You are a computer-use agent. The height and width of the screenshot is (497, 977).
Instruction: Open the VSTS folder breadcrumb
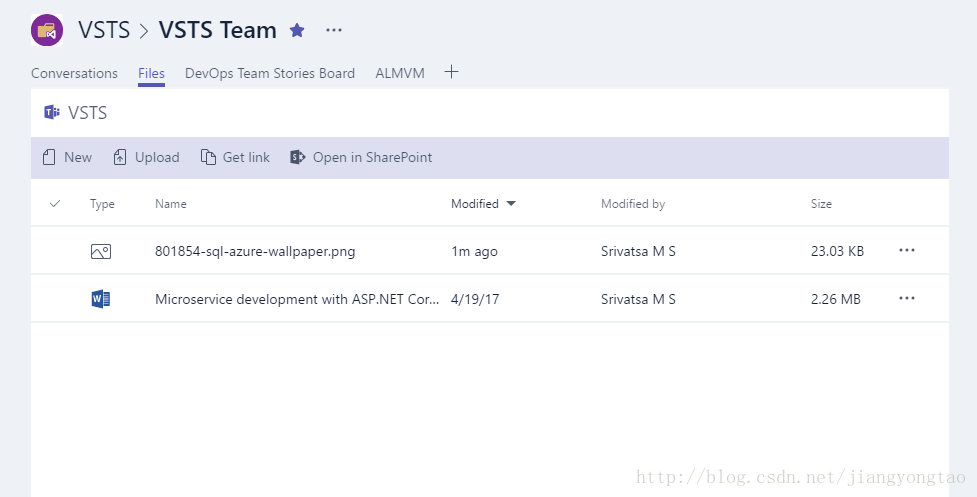pyautogui.click(x=87, y=113)
